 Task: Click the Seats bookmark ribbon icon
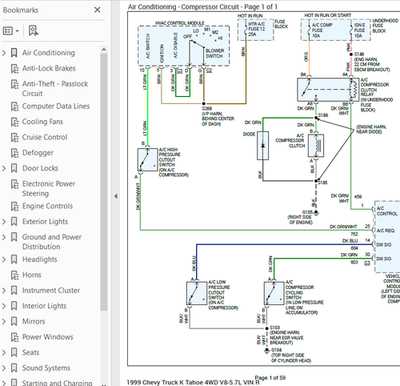point(14,353)
